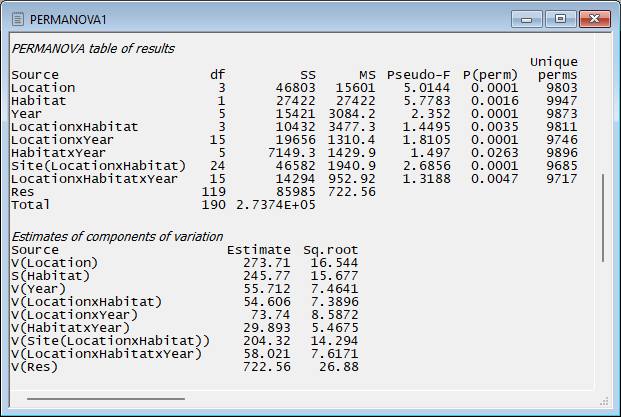Click the 'Estimates of components of variation' heading
The width and height of the screenshot is (621, 417).
coord(117,235)
